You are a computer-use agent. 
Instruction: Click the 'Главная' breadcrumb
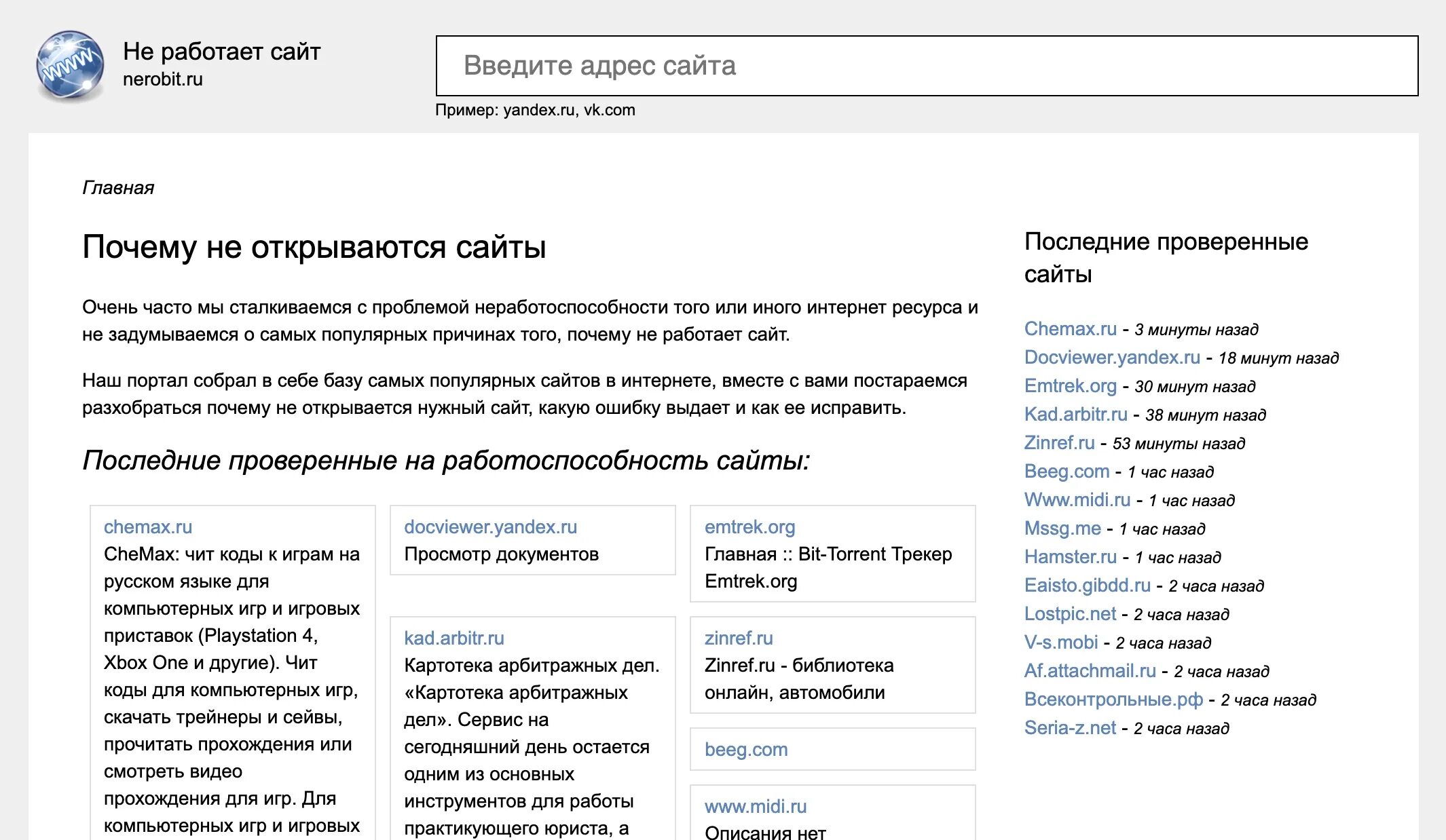click(118, 188)
